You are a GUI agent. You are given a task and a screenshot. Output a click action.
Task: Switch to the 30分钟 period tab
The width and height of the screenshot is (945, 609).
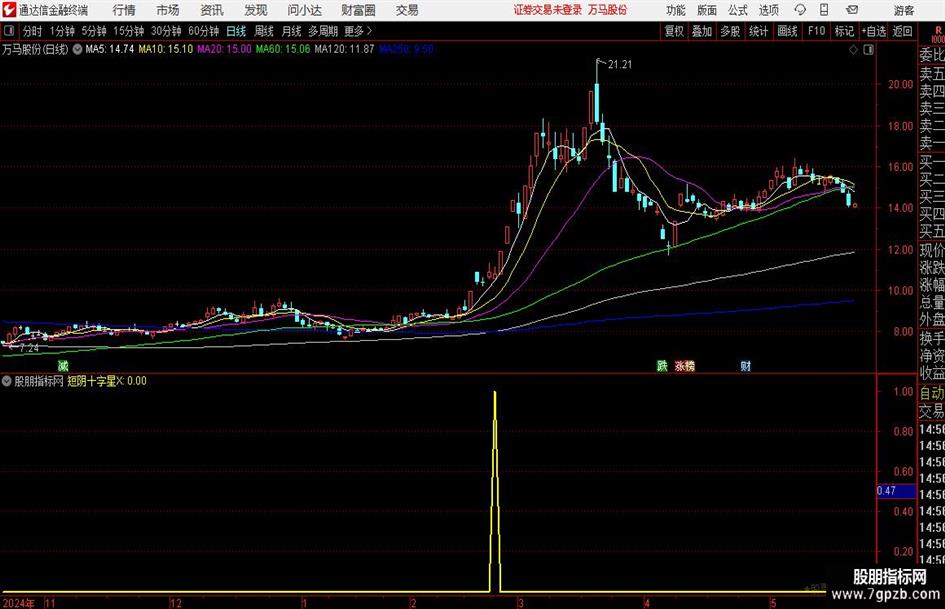tap(166, 31)
